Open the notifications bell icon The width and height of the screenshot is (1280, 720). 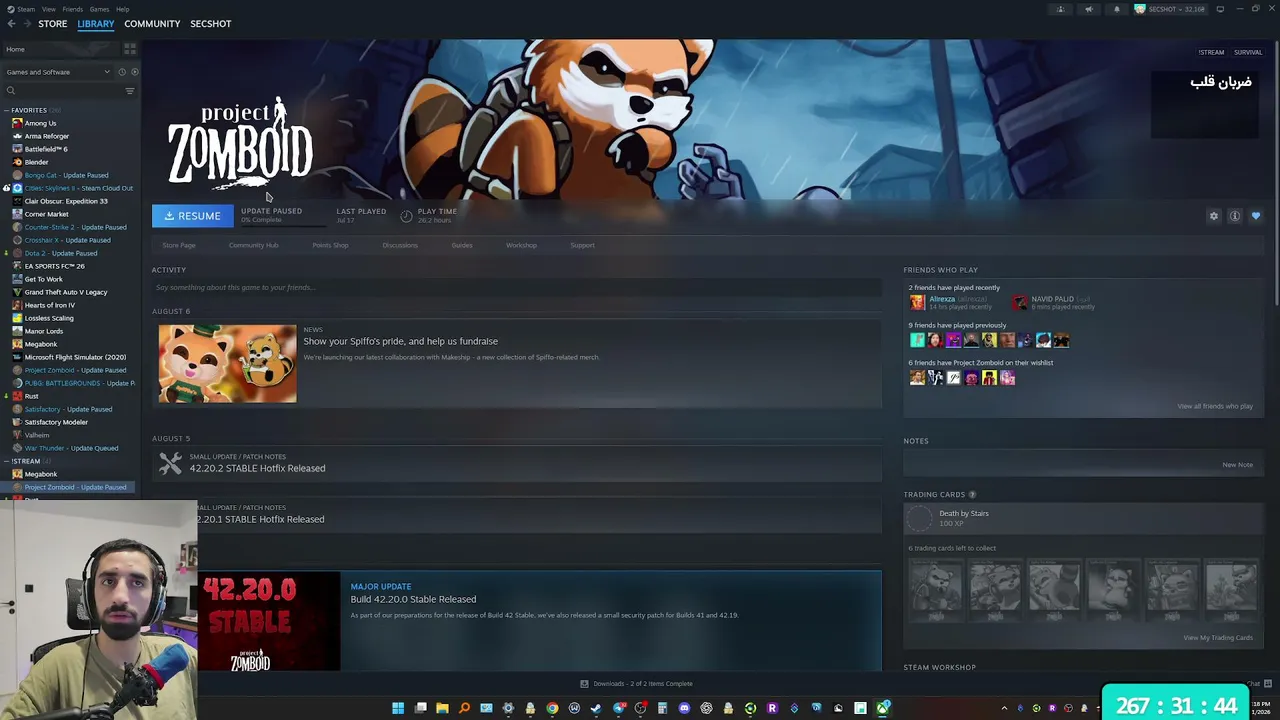(1117, 9)
